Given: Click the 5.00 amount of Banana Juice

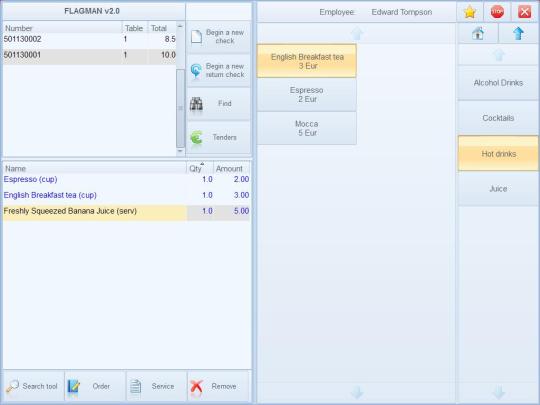Looking at the screenshot, I should coord(241,211).
